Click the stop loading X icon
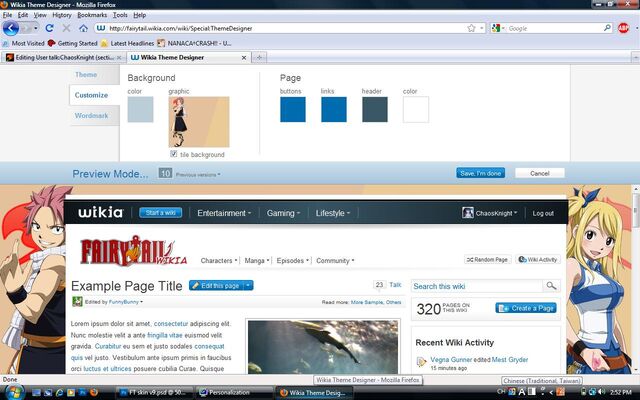The width and height of the screenshot is (640, 400). point(66,28)
